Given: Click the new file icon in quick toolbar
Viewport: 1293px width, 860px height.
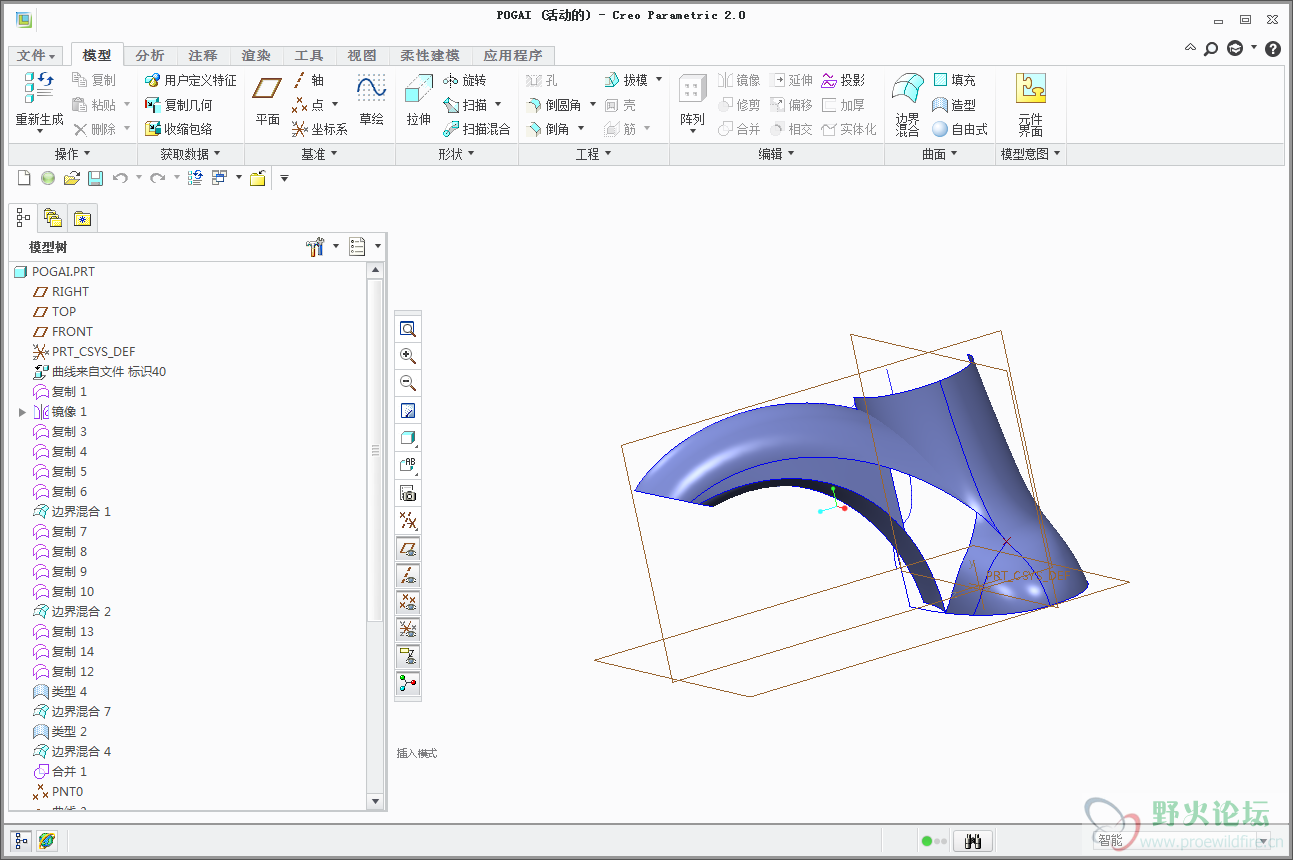Looking at the screenshot, I should pos(25,178).
